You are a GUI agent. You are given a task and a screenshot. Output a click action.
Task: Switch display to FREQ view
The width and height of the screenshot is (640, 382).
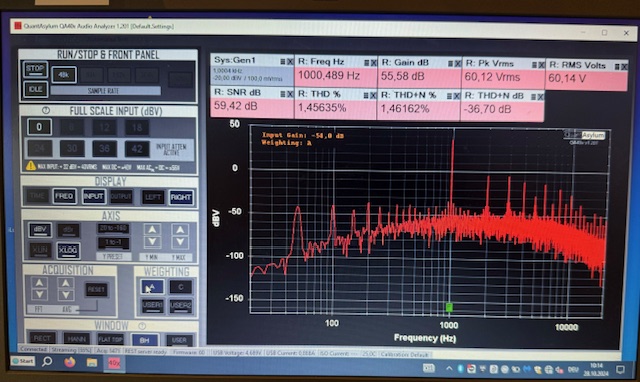(64, 196)
